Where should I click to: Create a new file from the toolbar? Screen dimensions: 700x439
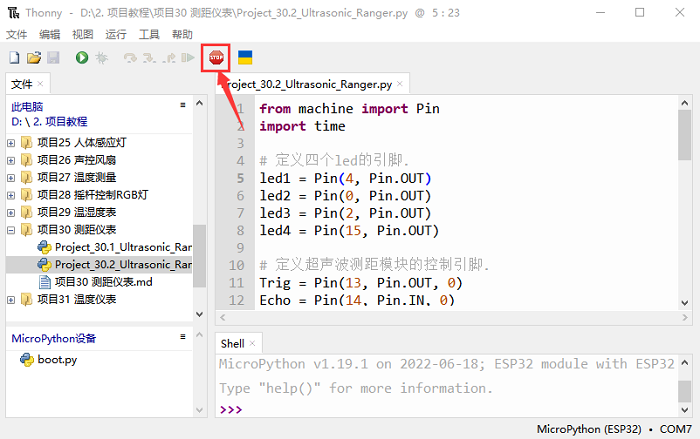[x=14, y=59]
